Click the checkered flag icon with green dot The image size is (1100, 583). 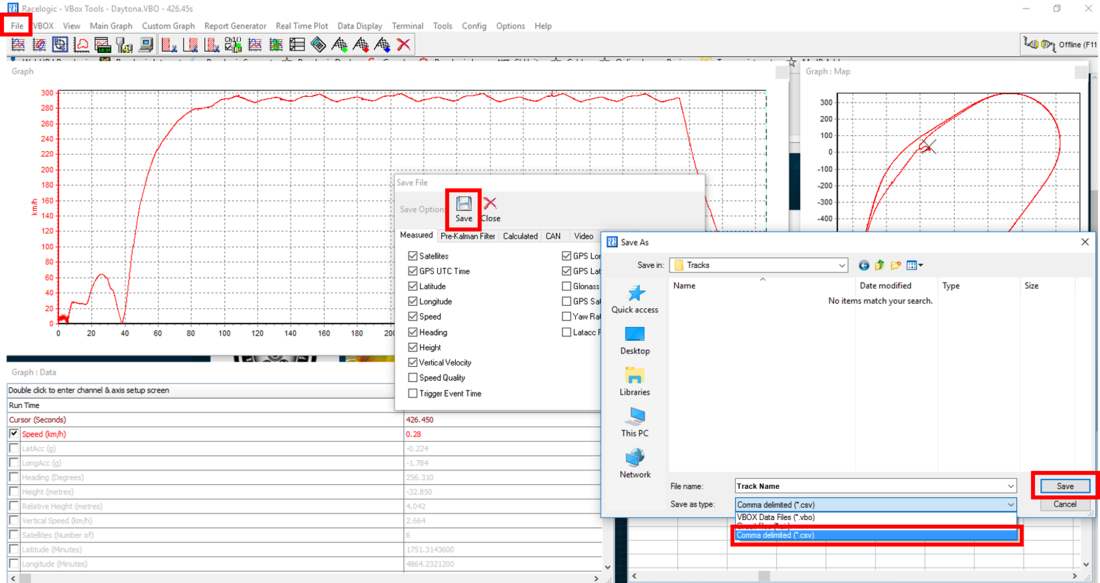click(340, 44)
